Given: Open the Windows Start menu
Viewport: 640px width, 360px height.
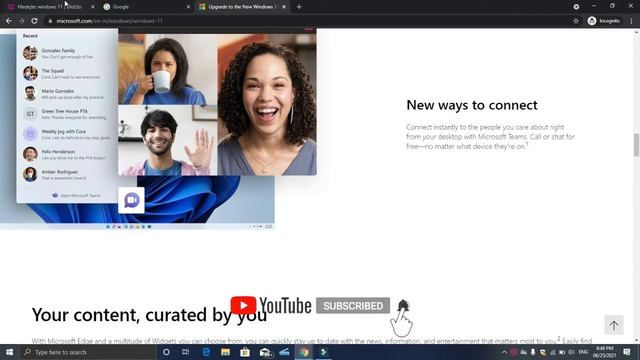Looking at the screenshot, I should 9,352.
